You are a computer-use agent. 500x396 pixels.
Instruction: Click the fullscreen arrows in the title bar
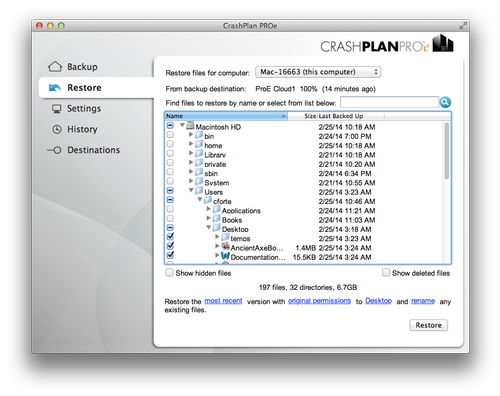pos(463,26)
